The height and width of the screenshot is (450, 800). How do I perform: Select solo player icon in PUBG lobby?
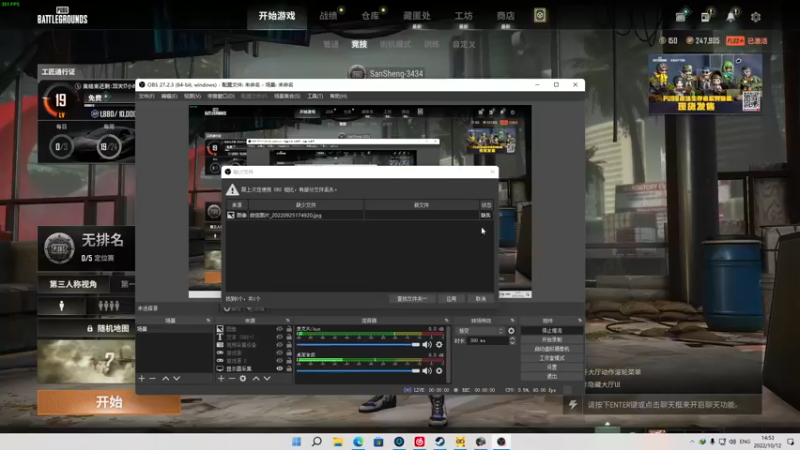[x=62, y=306]
